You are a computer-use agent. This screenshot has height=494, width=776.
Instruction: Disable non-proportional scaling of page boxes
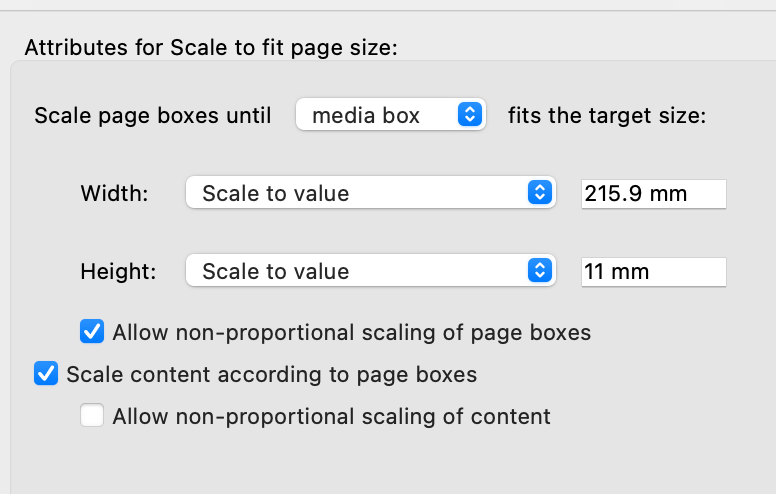point(92,331)
